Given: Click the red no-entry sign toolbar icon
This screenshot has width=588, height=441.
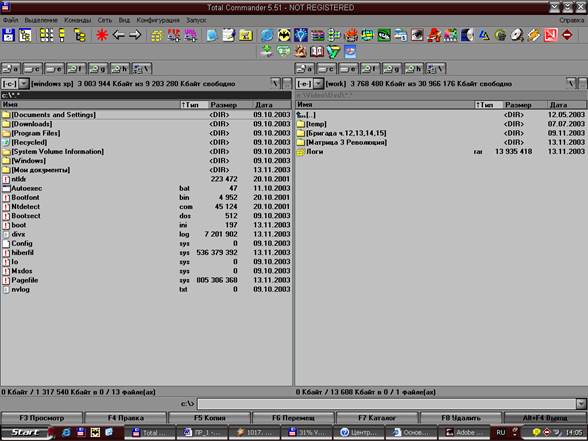Looking at the screenshot, I should point(567,35).
